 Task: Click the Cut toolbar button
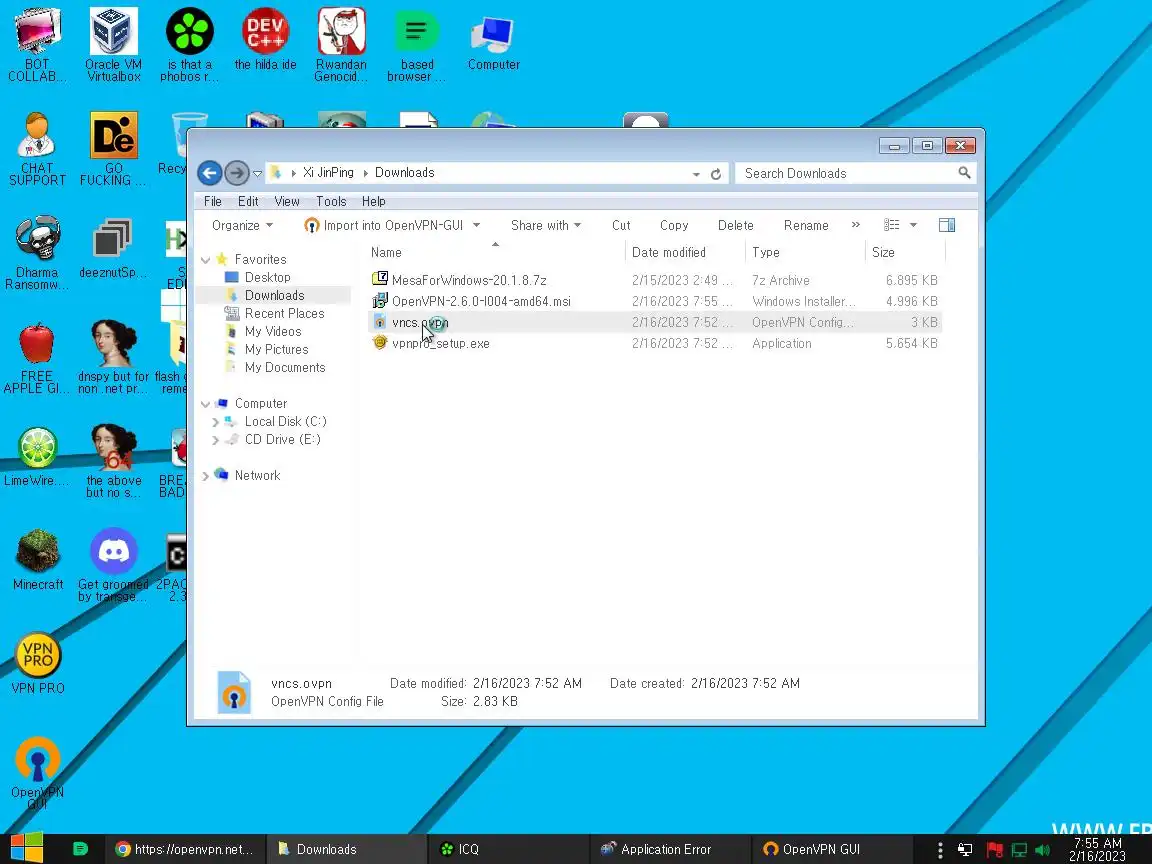click(621, 226)
